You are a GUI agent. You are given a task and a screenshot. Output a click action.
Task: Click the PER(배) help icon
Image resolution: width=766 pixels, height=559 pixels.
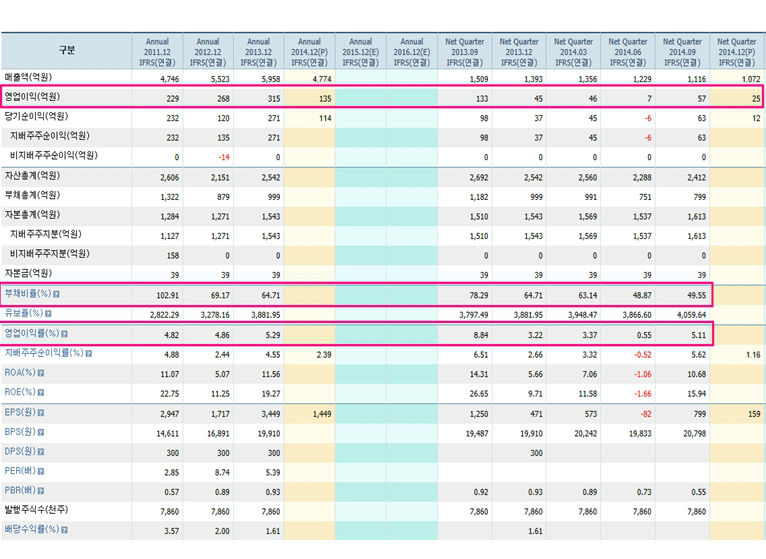pyautogui.click(x=40, y=470)
